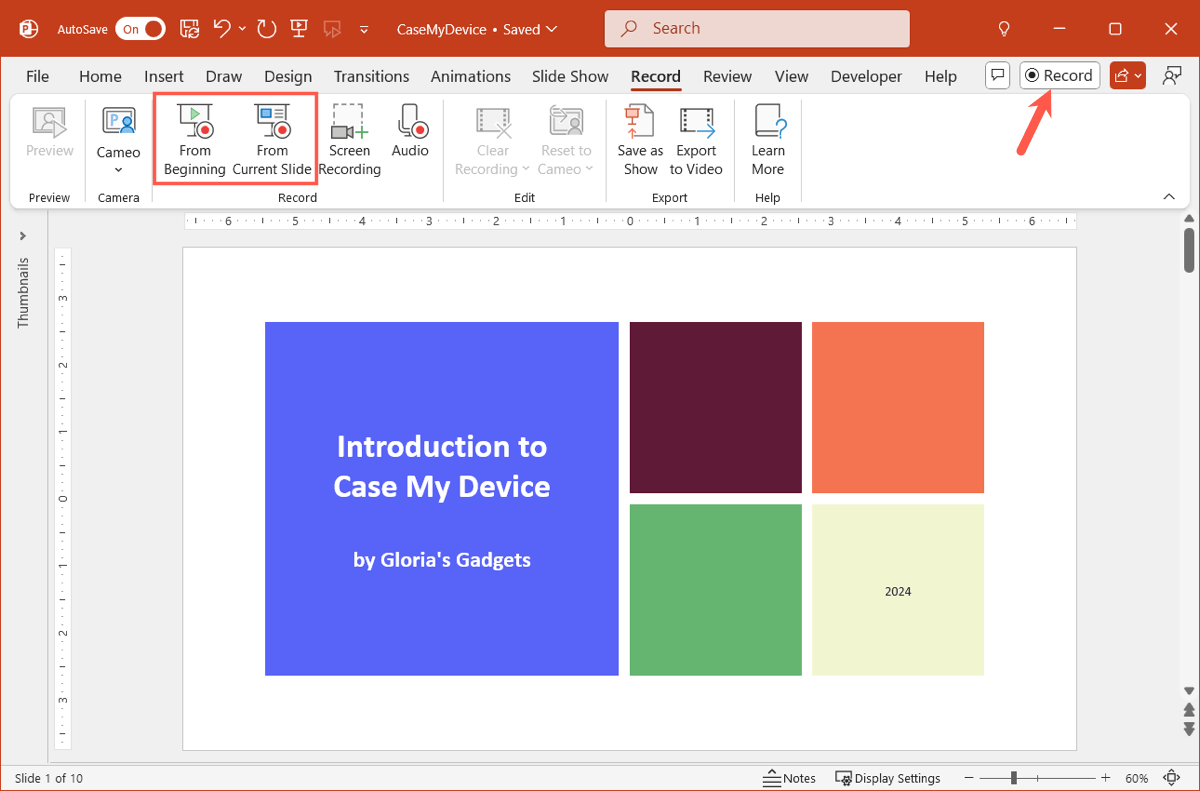Viewport: 1200px width, 791px height.
Task: Click the "2024" text on slide
Action: (x=898, y=591)
